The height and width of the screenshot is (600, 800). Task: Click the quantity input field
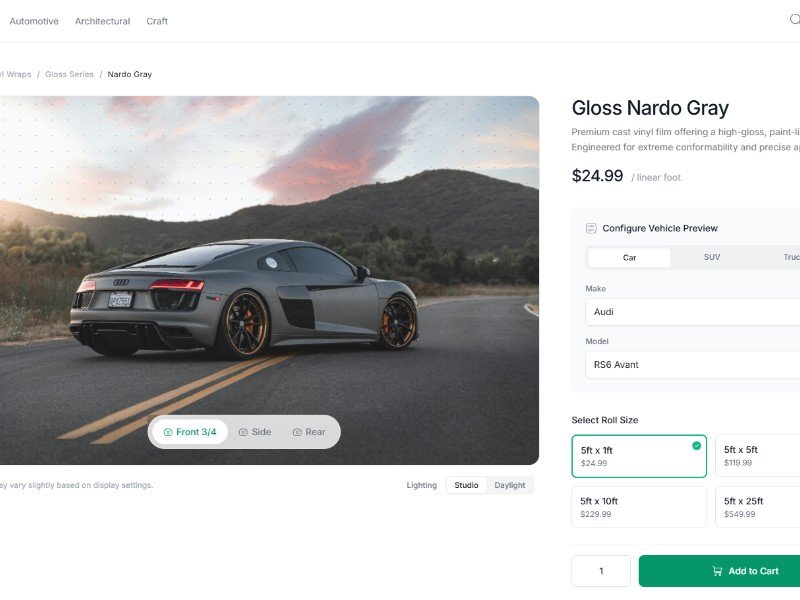(x=601, y=571)
